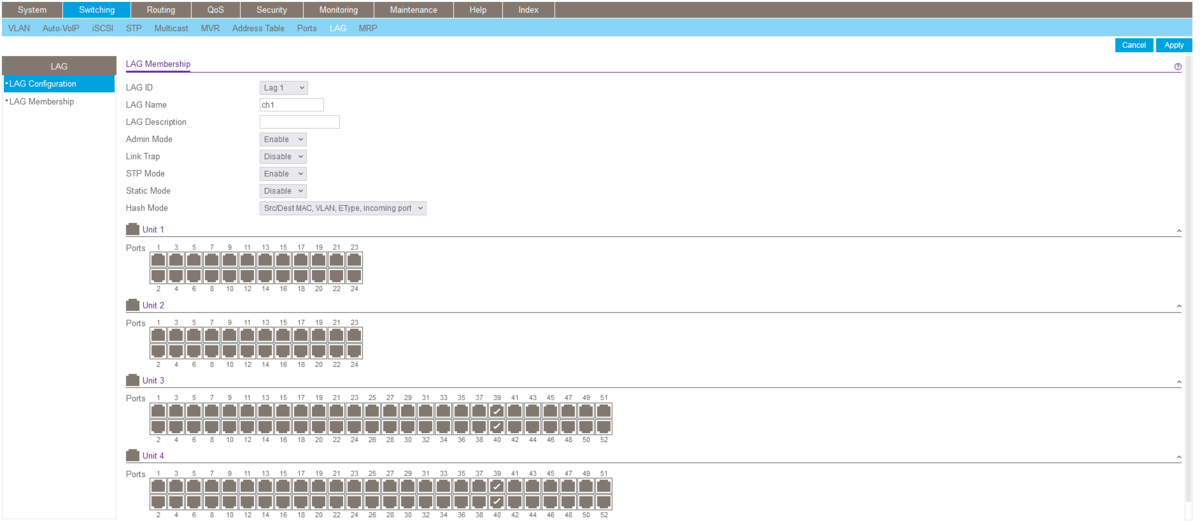
Task: Select port 25 icon in Unit 3
Action: [x=372, y=411]
